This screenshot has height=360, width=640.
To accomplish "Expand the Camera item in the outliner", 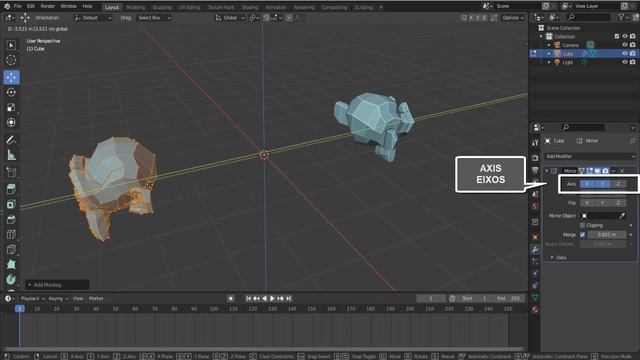I will click(549, 45).
